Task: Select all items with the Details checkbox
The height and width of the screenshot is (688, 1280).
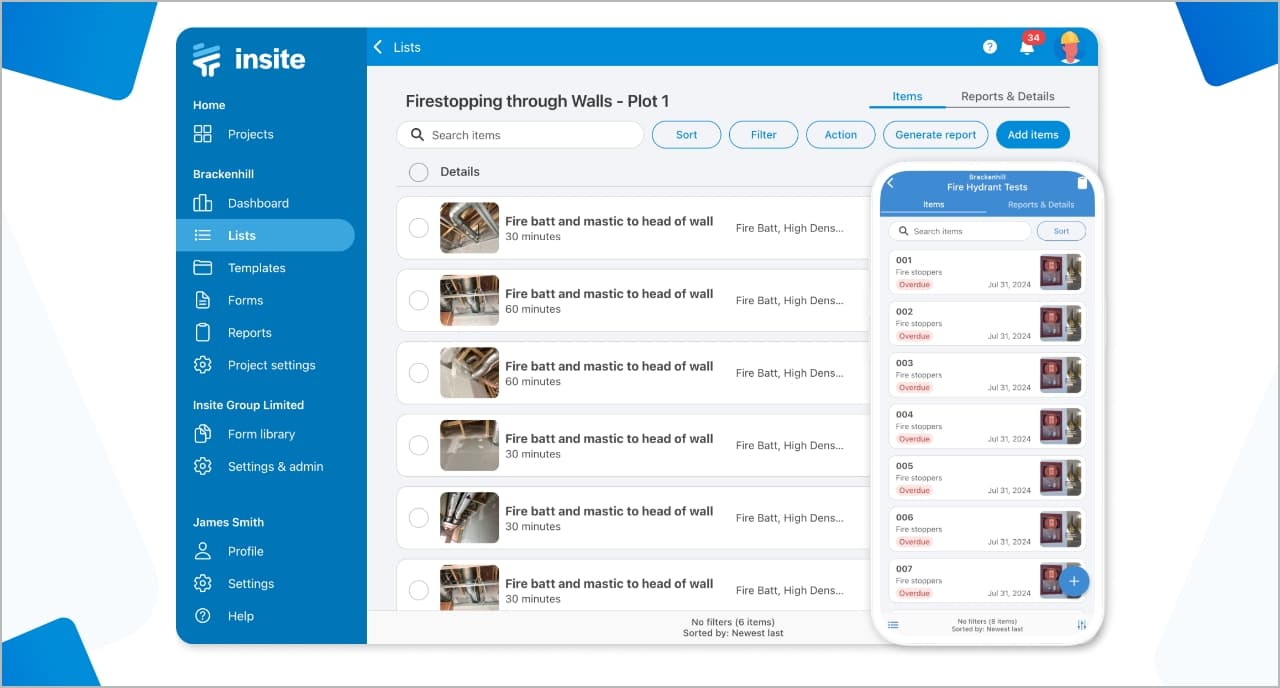Action: click(x=419, y=172)
